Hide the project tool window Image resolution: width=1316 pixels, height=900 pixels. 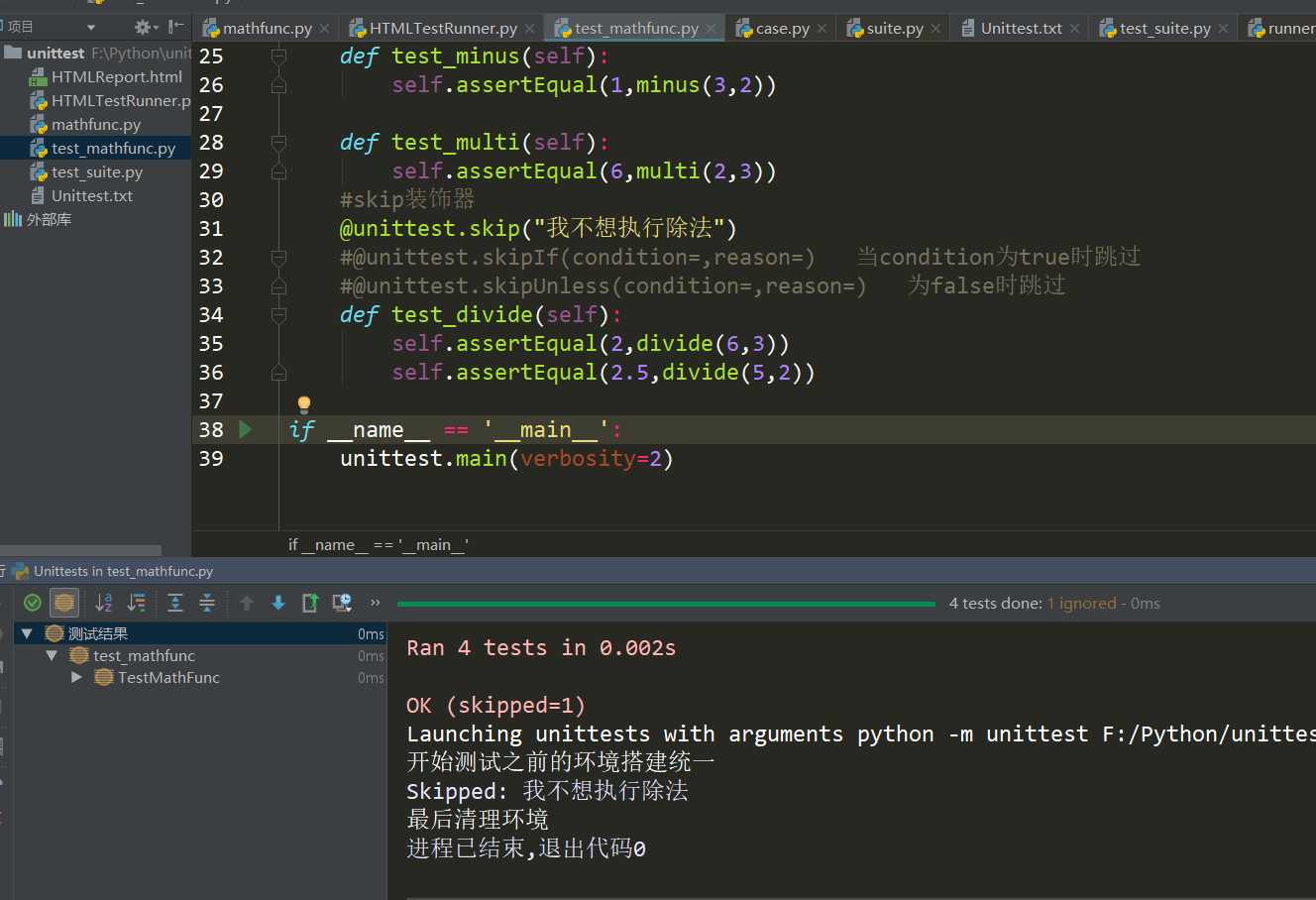176,27
